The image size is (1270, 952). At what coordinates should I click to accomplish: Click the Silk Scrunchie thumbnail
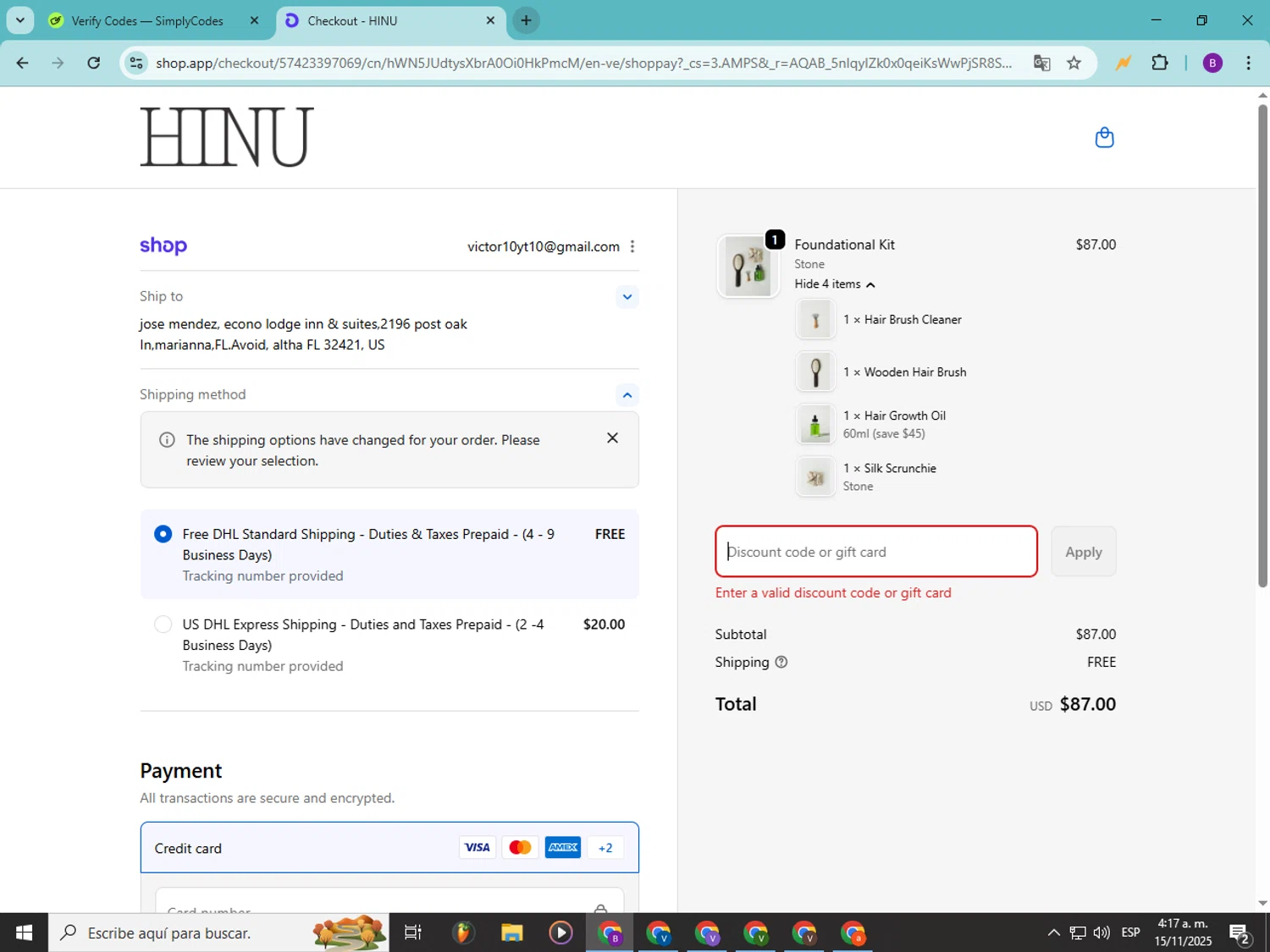tap(815, 477)
